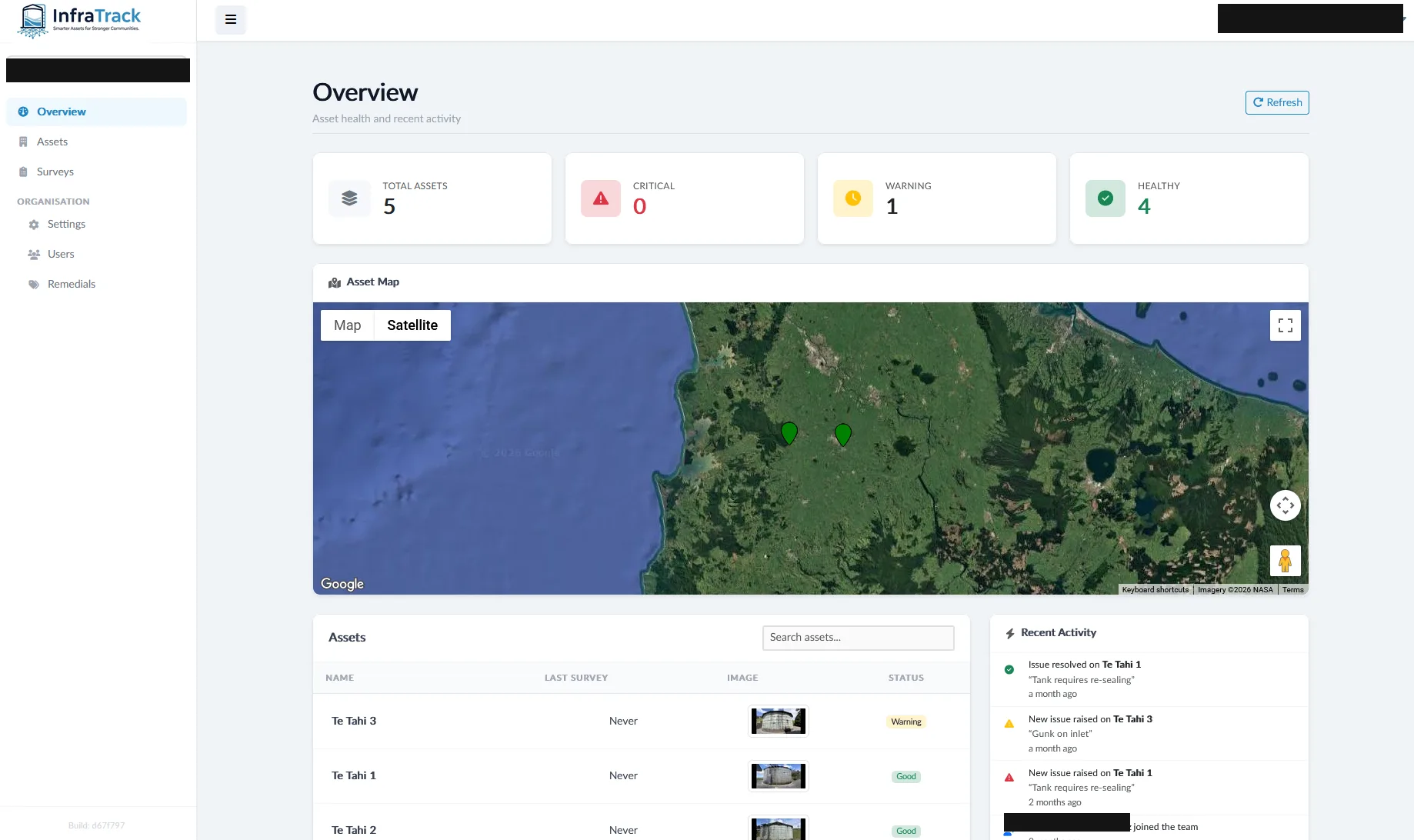Click the Build d67f797 text
Screen dimensions: 1414x840
click(x=96, y=825)
